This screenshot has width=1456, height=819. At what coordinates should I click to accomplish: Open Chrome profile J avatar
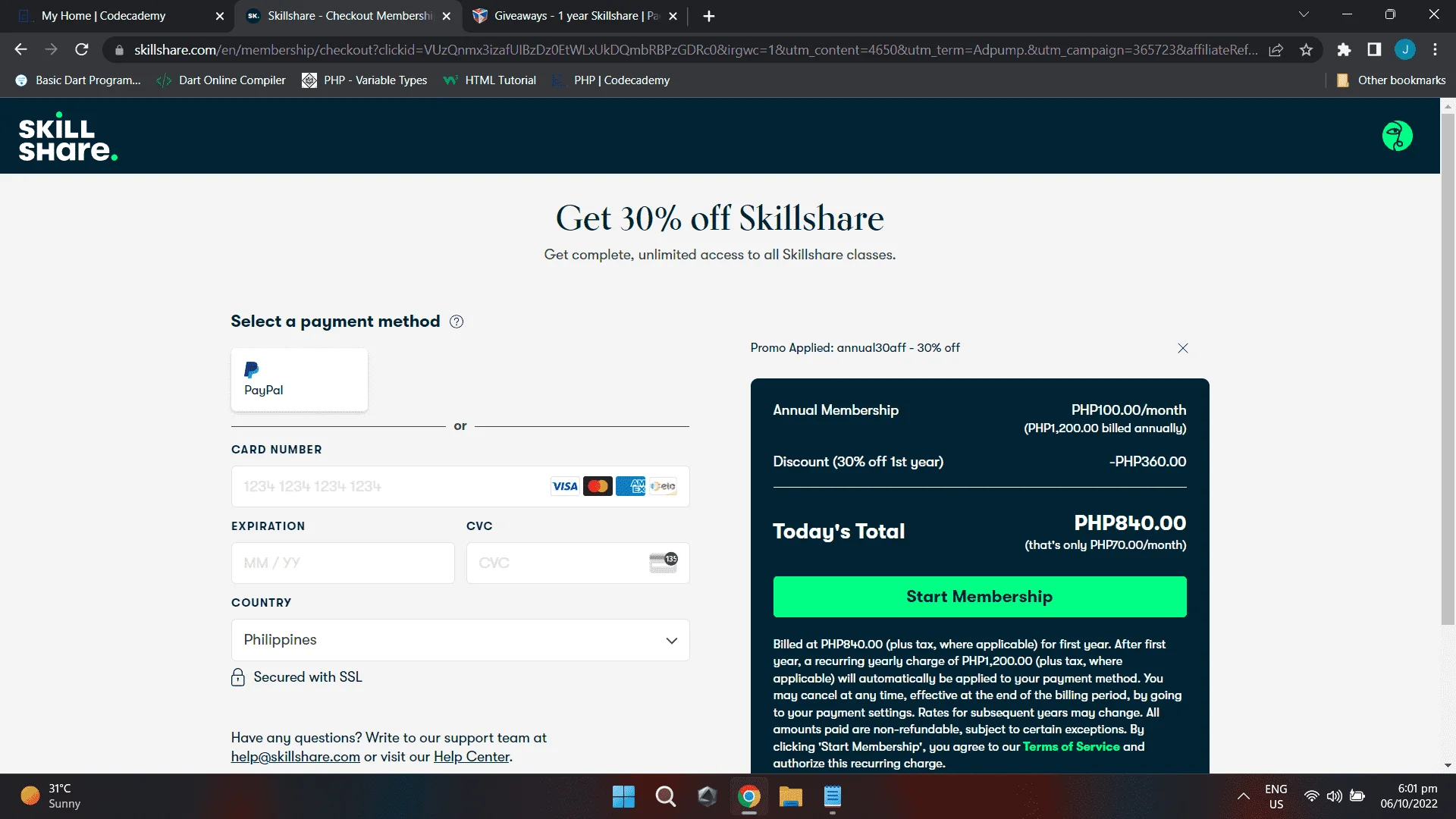(x=1405, y=50)
